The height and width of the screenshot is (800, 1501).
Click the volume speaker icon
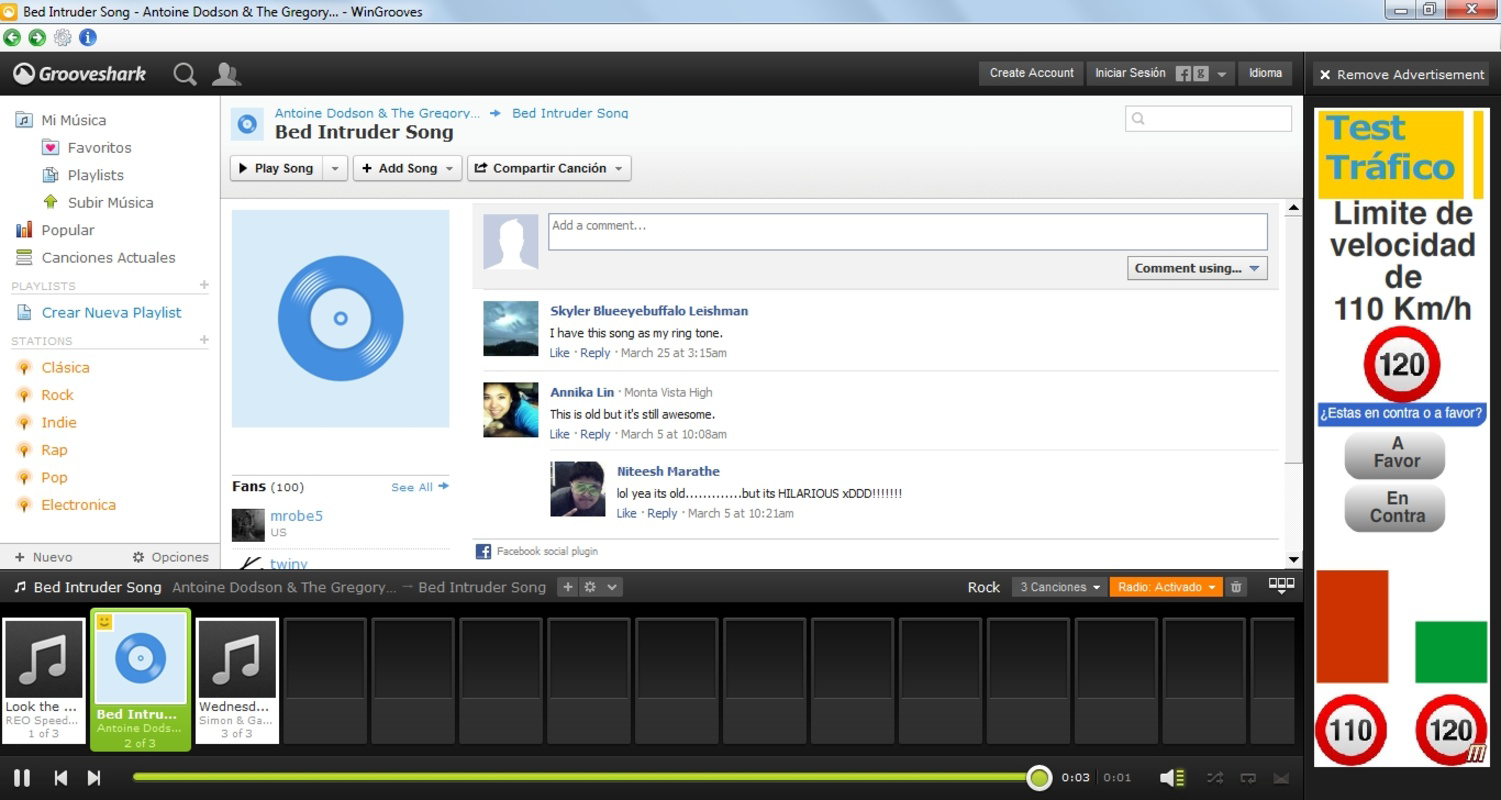(1172, 777)
